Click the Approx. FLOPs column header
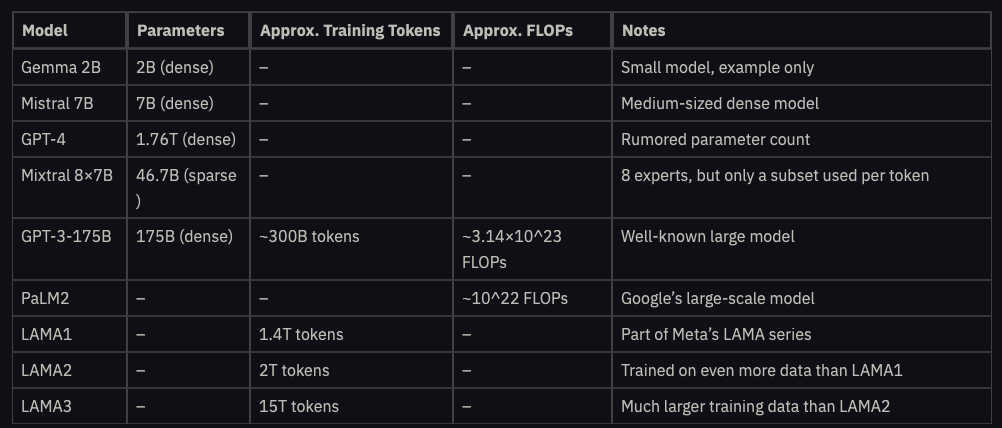 pos(517,30)
